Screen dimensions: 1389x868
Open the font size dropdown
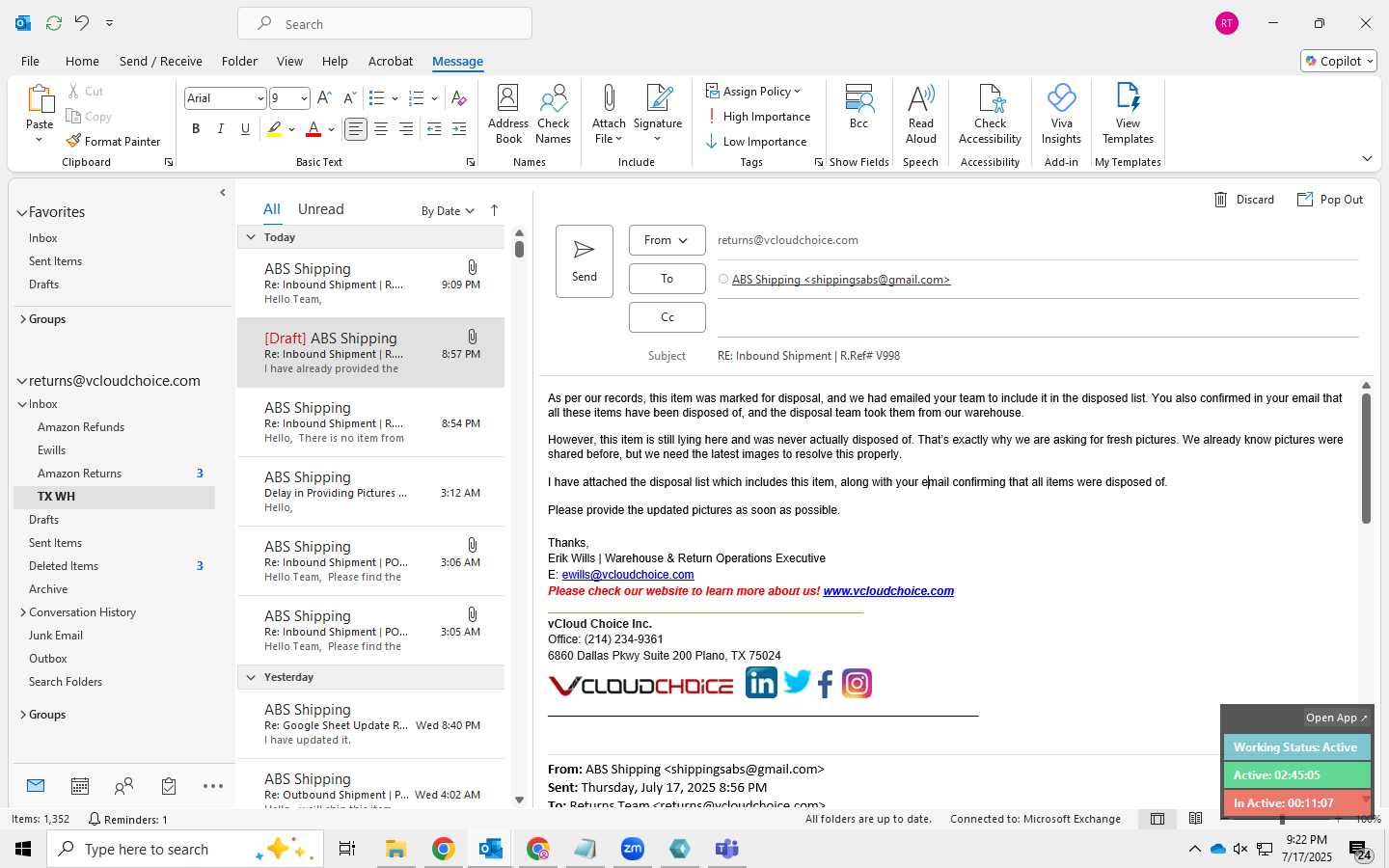304,98
